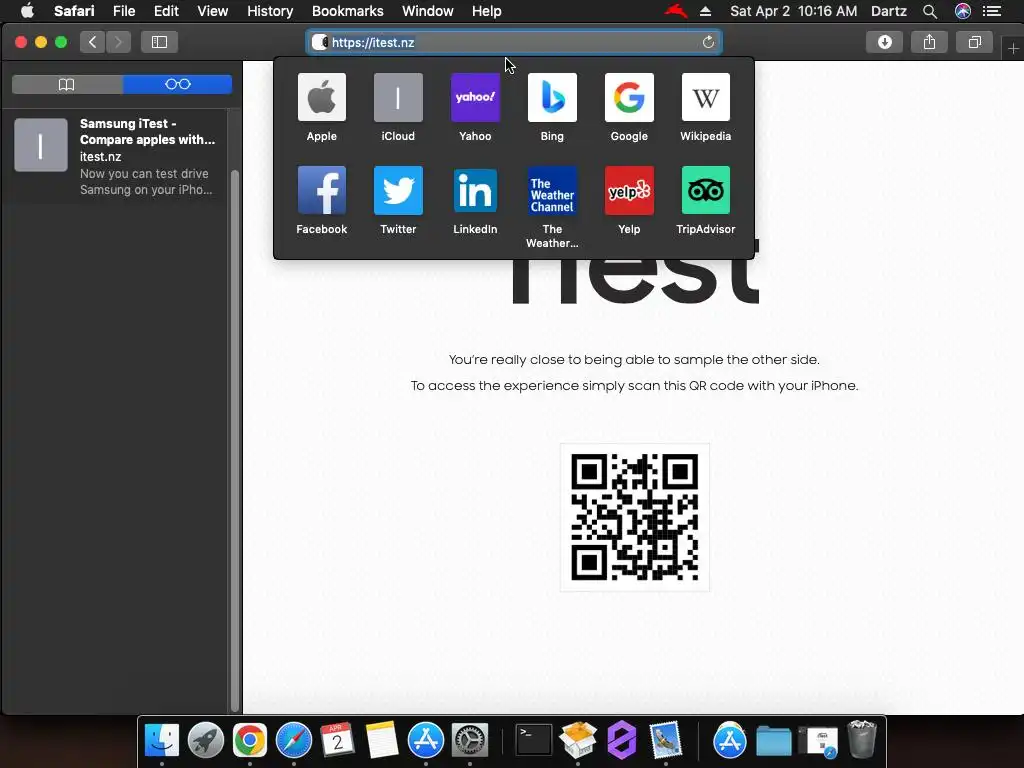The image size is (1024, 768).
Task: Click the site icon in the address bar
Action: pos(320,42)
